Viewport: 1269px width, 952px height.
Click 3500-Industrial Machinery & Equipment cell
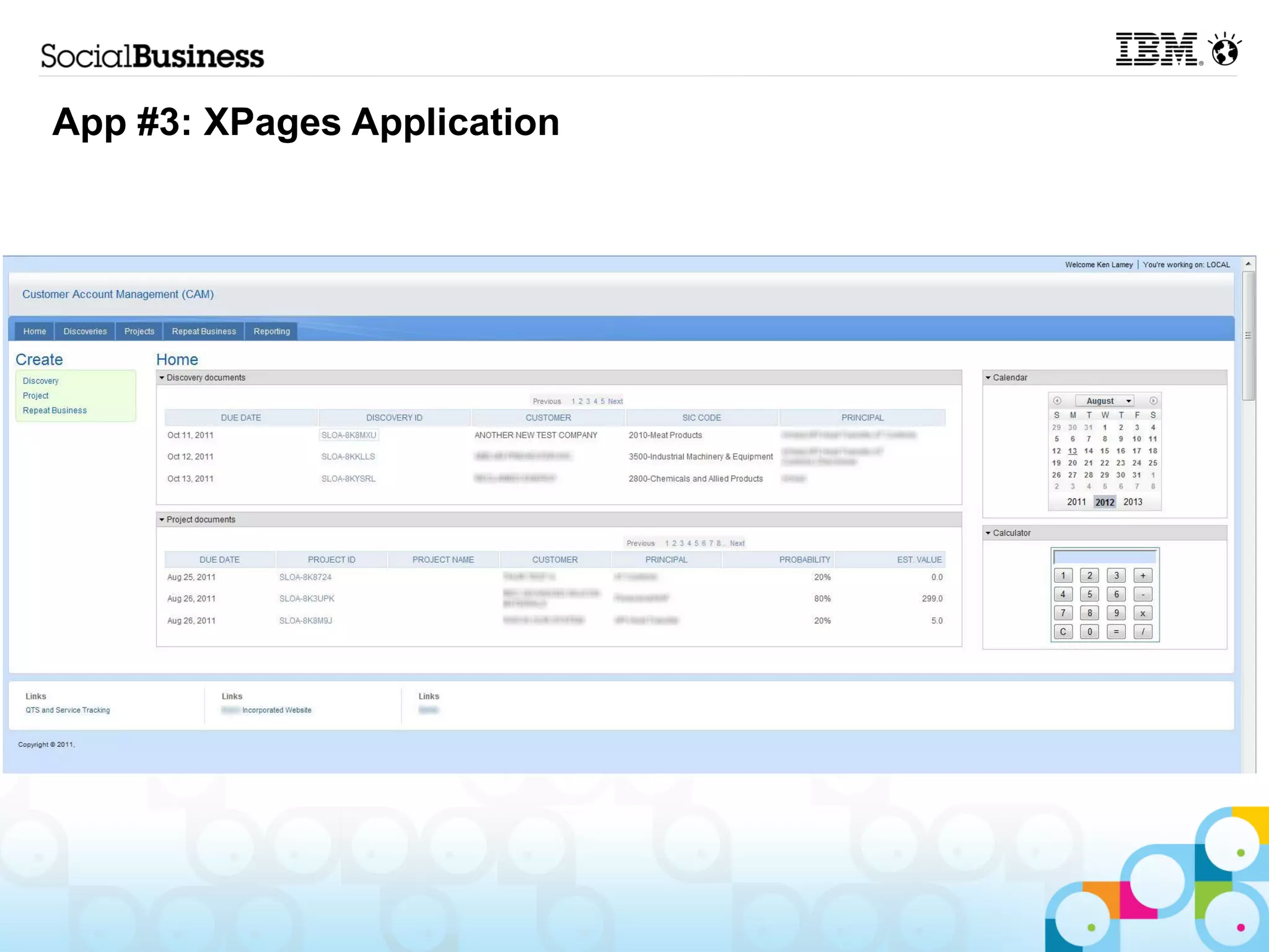coord(701,456)
